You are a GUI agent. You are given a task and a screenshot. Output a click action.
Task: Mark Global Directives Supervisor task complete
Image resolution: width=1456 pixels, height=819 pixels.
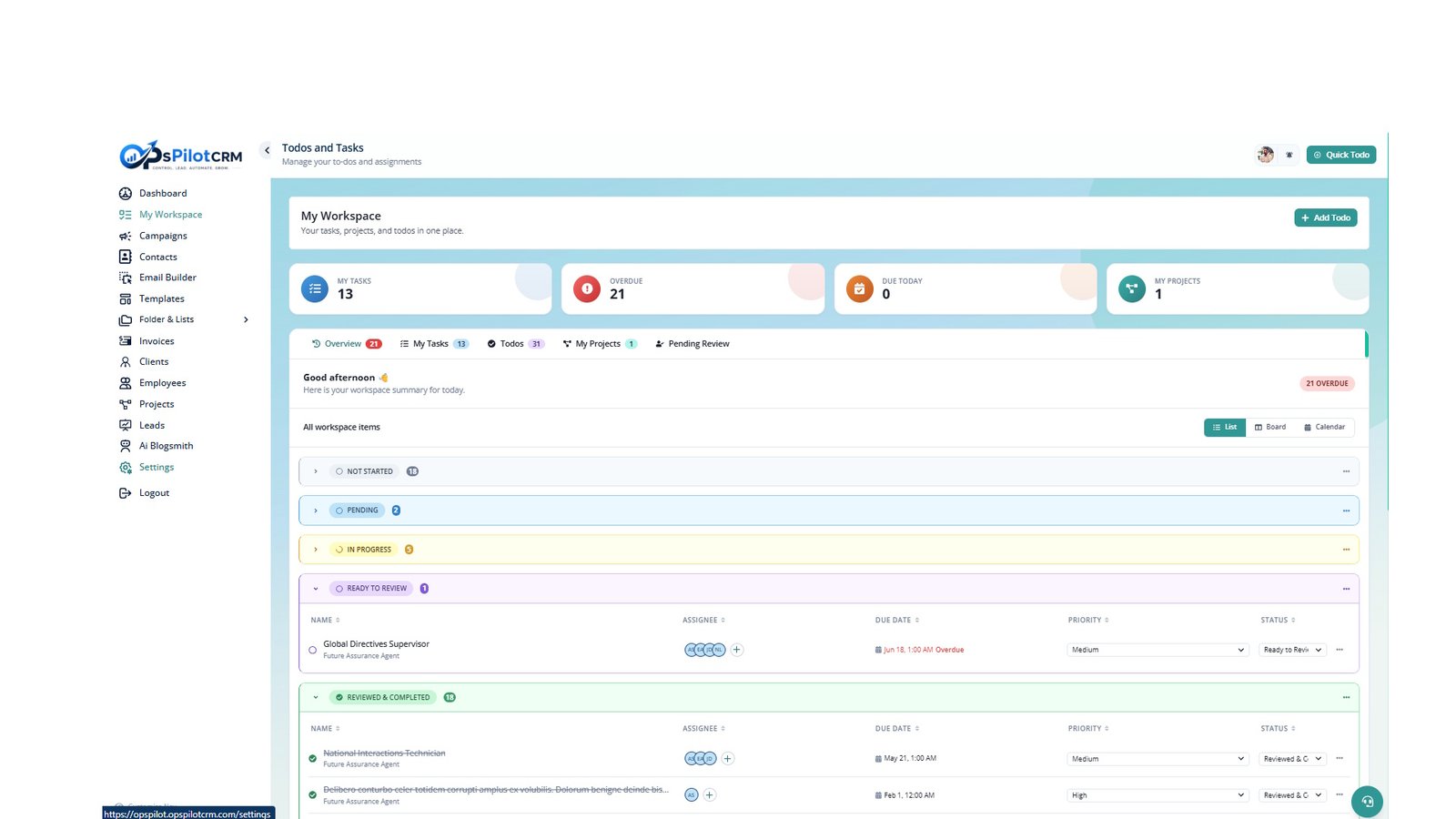tap(313, 650)
